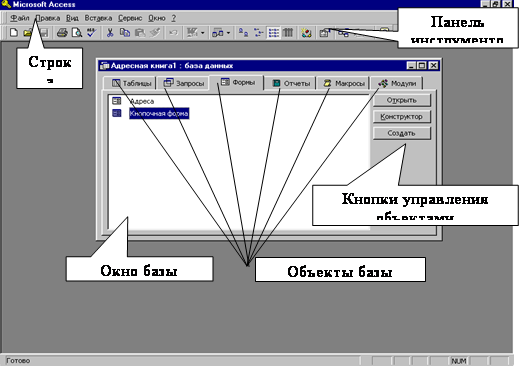The image size is (521, 367).
Task: Click the Создать button
Action: [402, 133]
